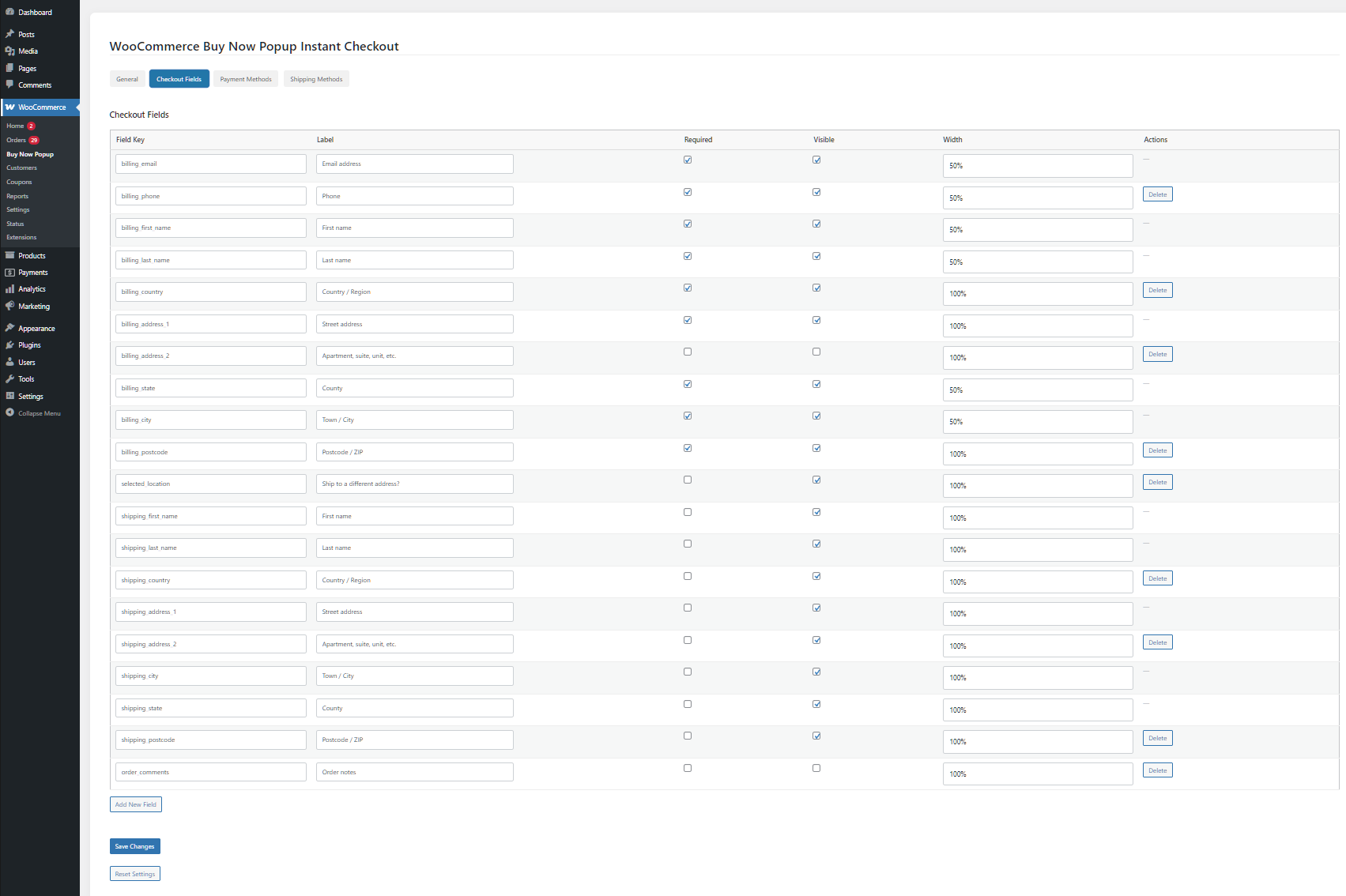
Task: Click the Appearance paintbrush icon
Action: coord(9,328)
